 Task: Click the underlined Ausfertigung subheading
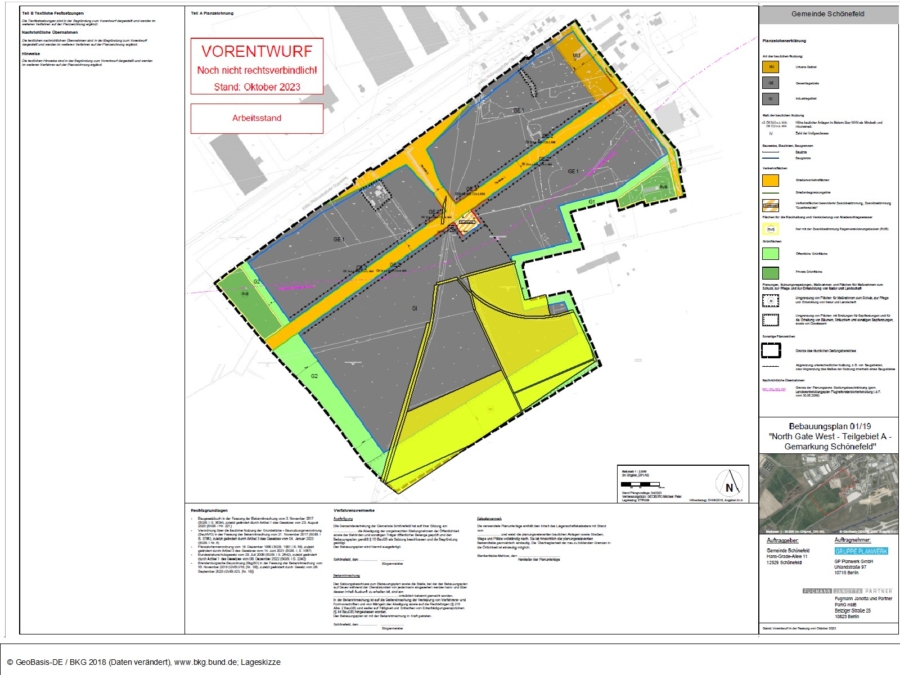coord(343,518)
